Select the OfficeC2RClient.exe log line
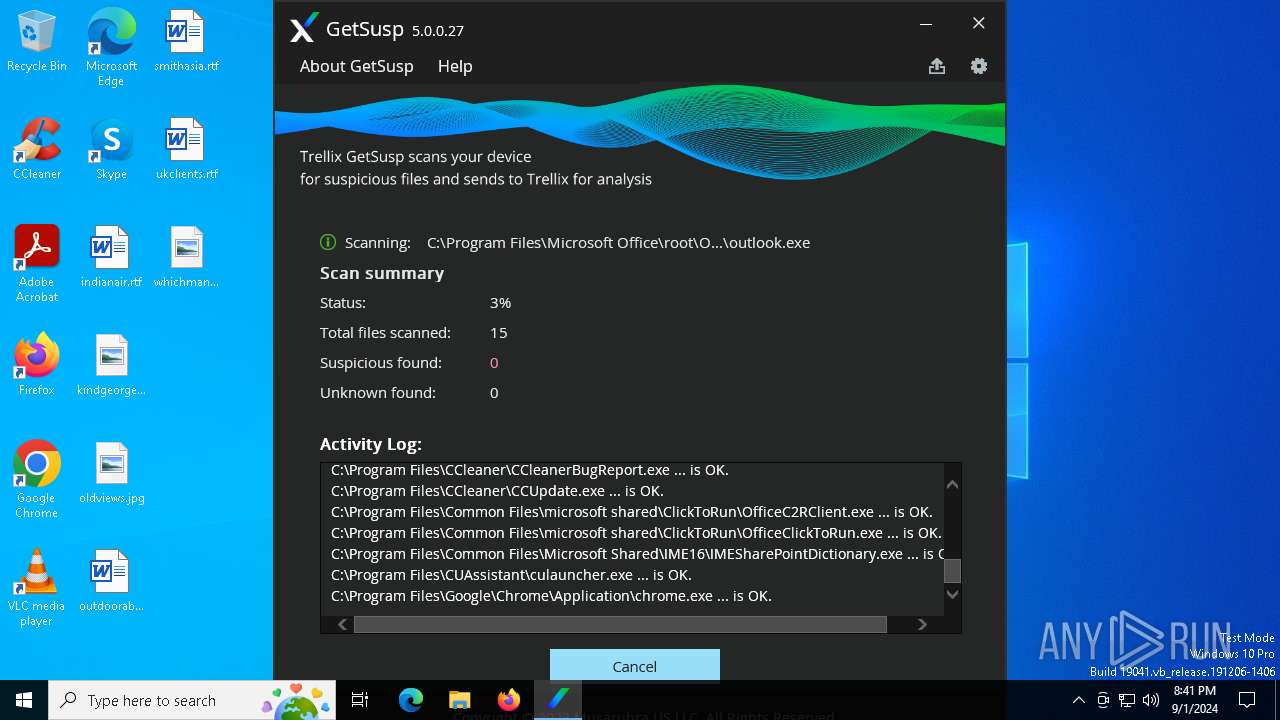1280x720 pixels. (x=632, y=512)
